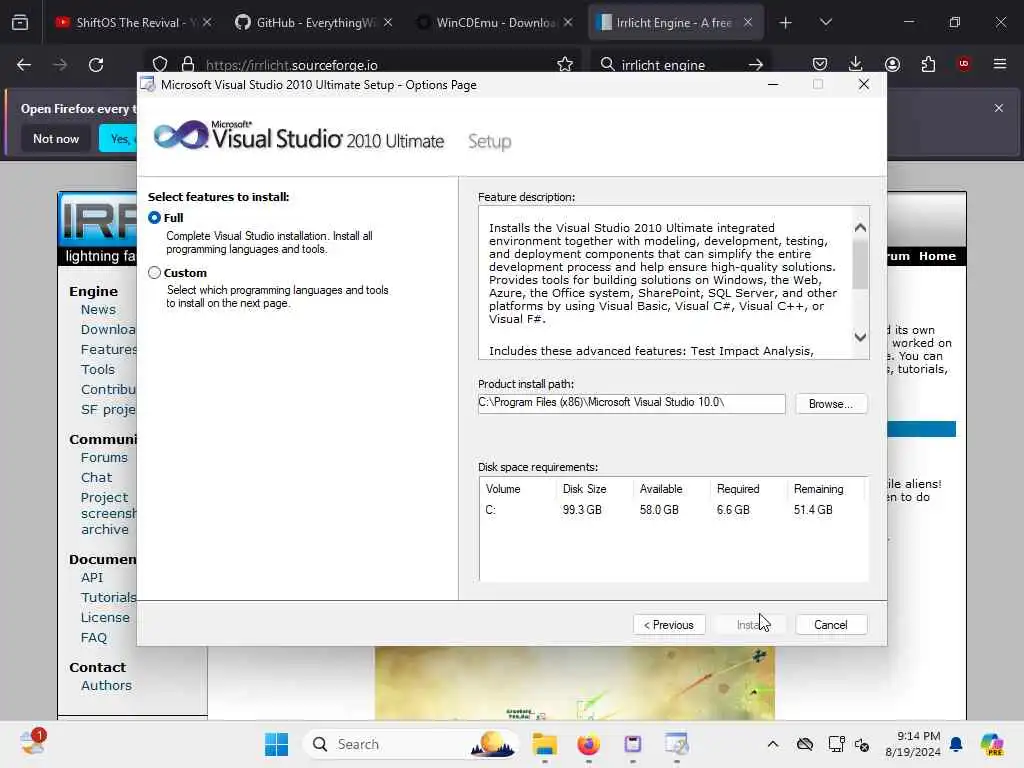Click the Product install path field
This screenshot has width=1024, height=768.
pyautogui.click(x=632, y=403)
